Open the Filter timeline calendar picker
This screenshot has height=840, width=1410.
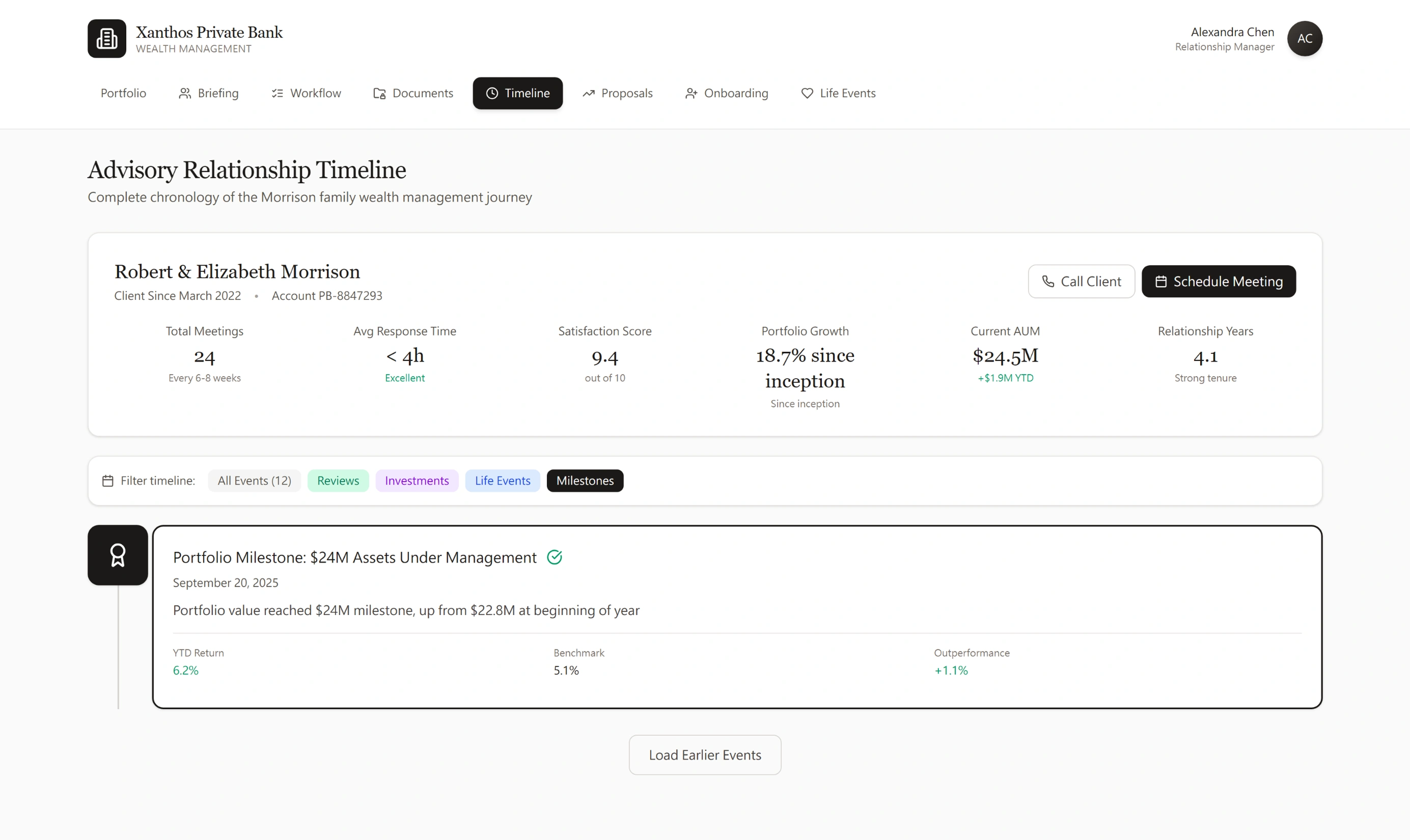(107, 480)
